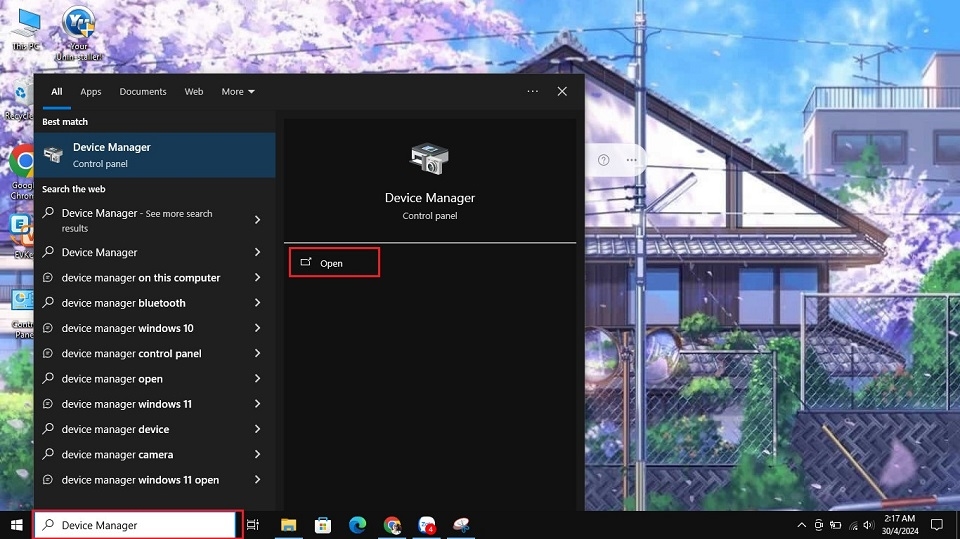960x539 pixels.
Task: Open search options three-dot menu
Action: (x=533, y=91)
